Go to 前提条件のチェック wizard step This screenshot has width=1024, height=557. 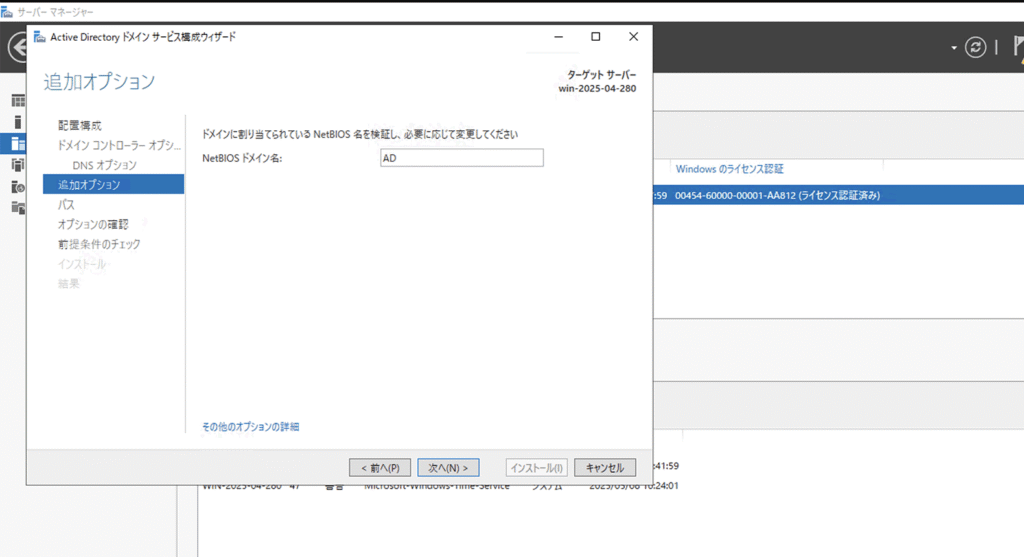99,244
